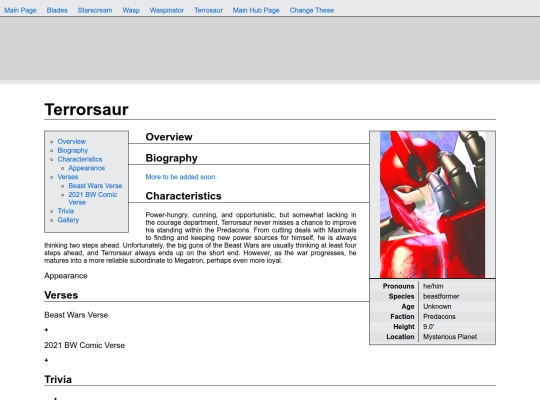Click the Age label in infobox
This screenshot has width=540, height=405.
click(x=408, y=307)
